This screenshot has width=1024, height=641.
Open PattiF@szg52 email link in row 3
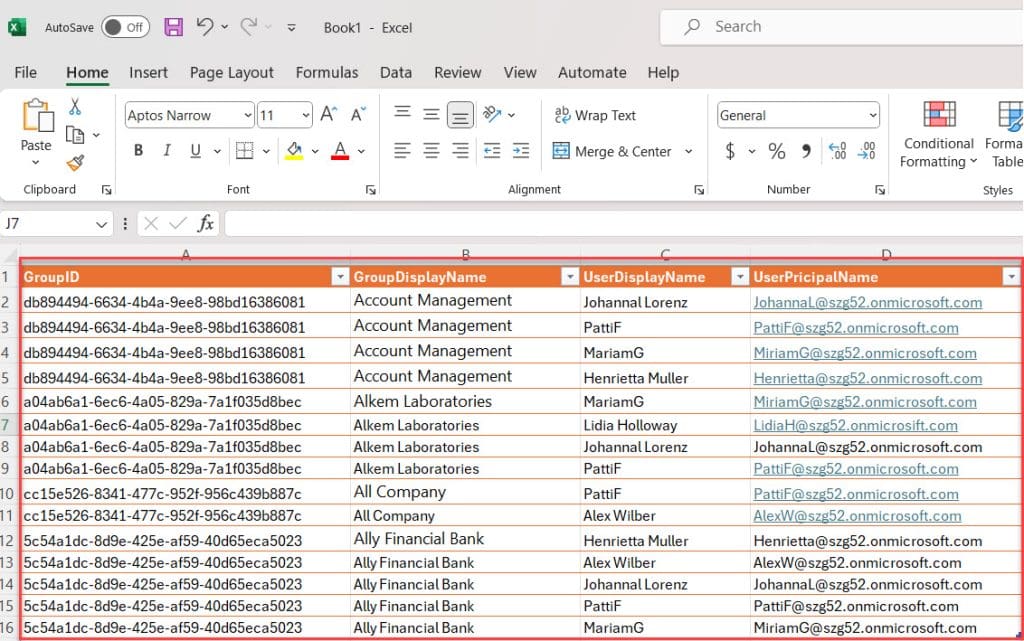tap(856, 328)
